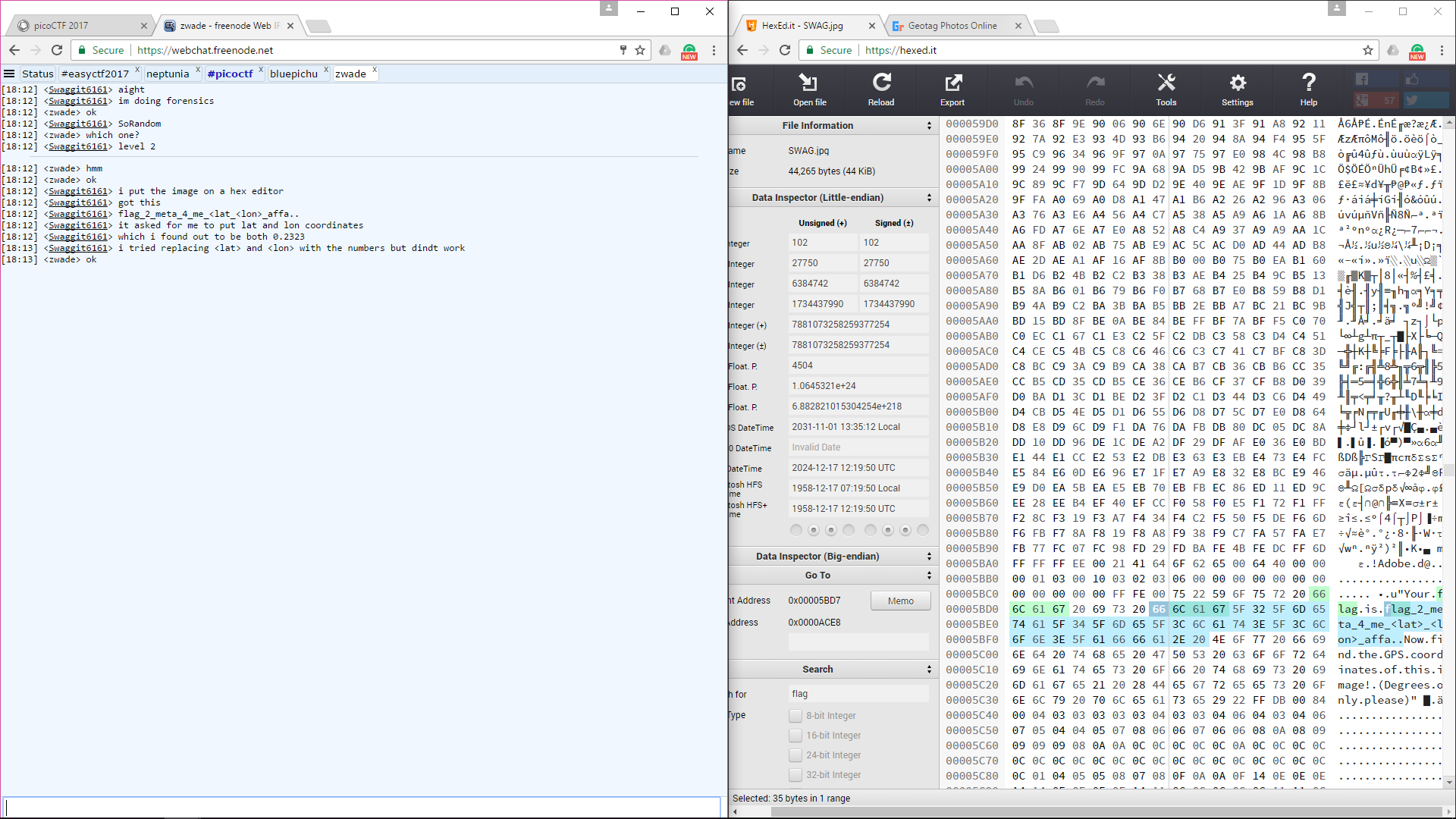Open the #easyctf2017 channel tab
The image size is (1456, 819).
[x=95, y=74]
